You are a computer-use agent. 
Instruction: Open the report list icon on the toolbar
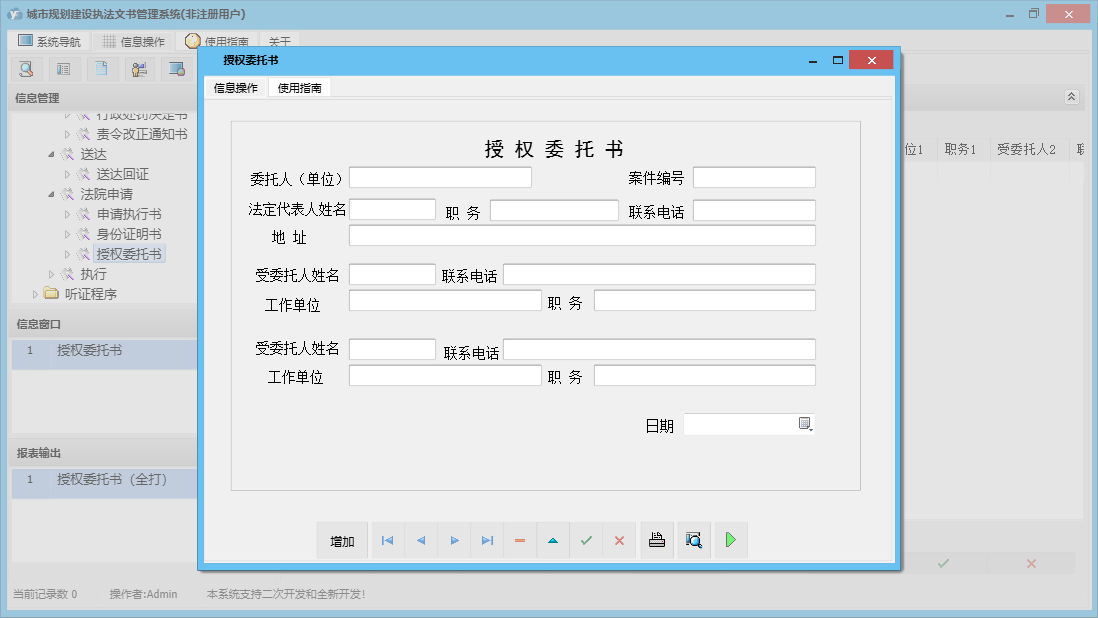point(63,69)
